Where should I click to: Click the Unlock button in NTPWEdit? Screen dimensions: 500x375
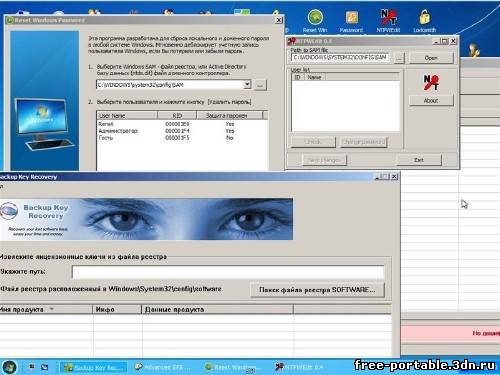(313, 142)
